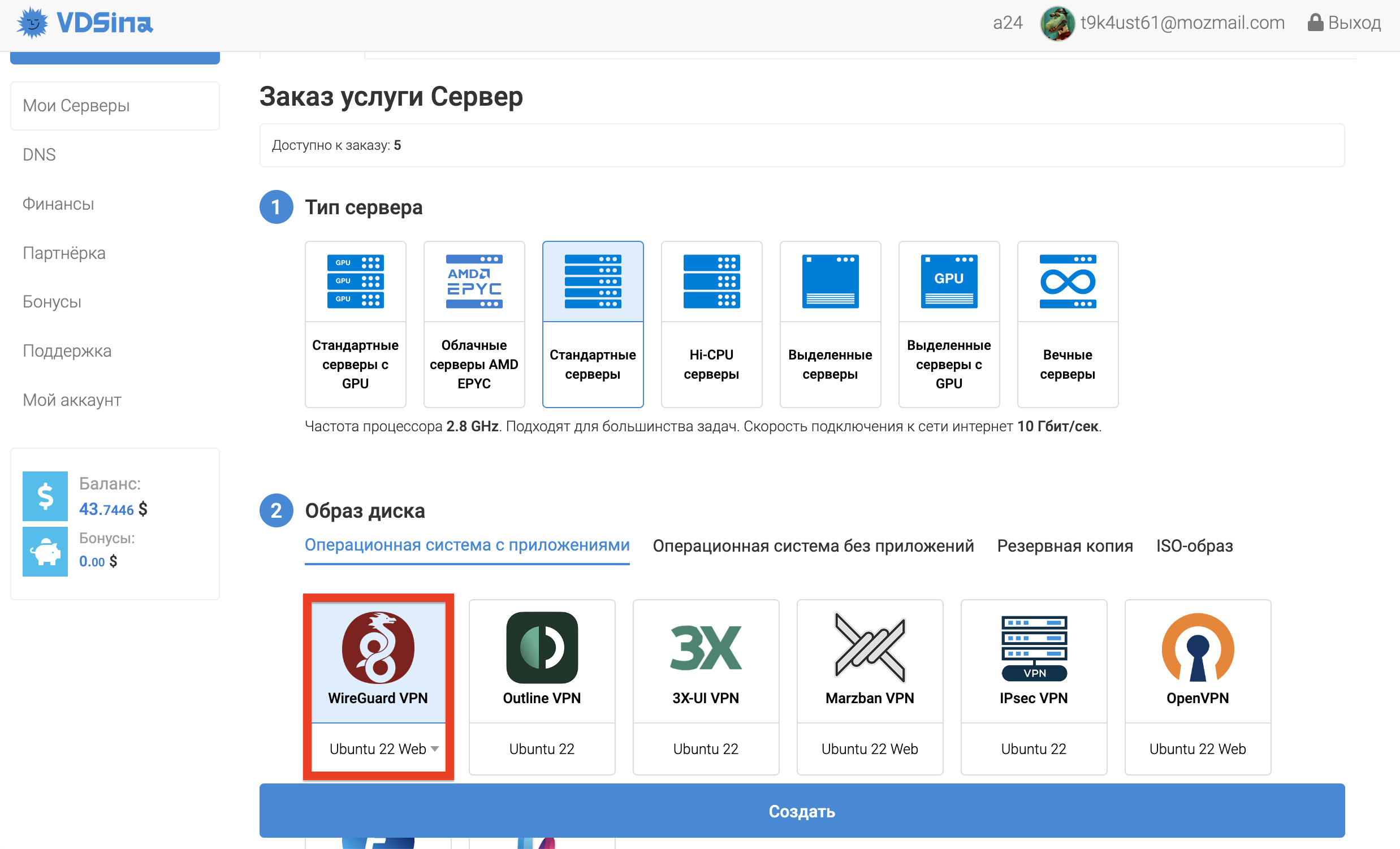Click Ubuntu 22 Web under Marzban VPN
Screen dimensions: 1400x849
(x=870, y=748)
